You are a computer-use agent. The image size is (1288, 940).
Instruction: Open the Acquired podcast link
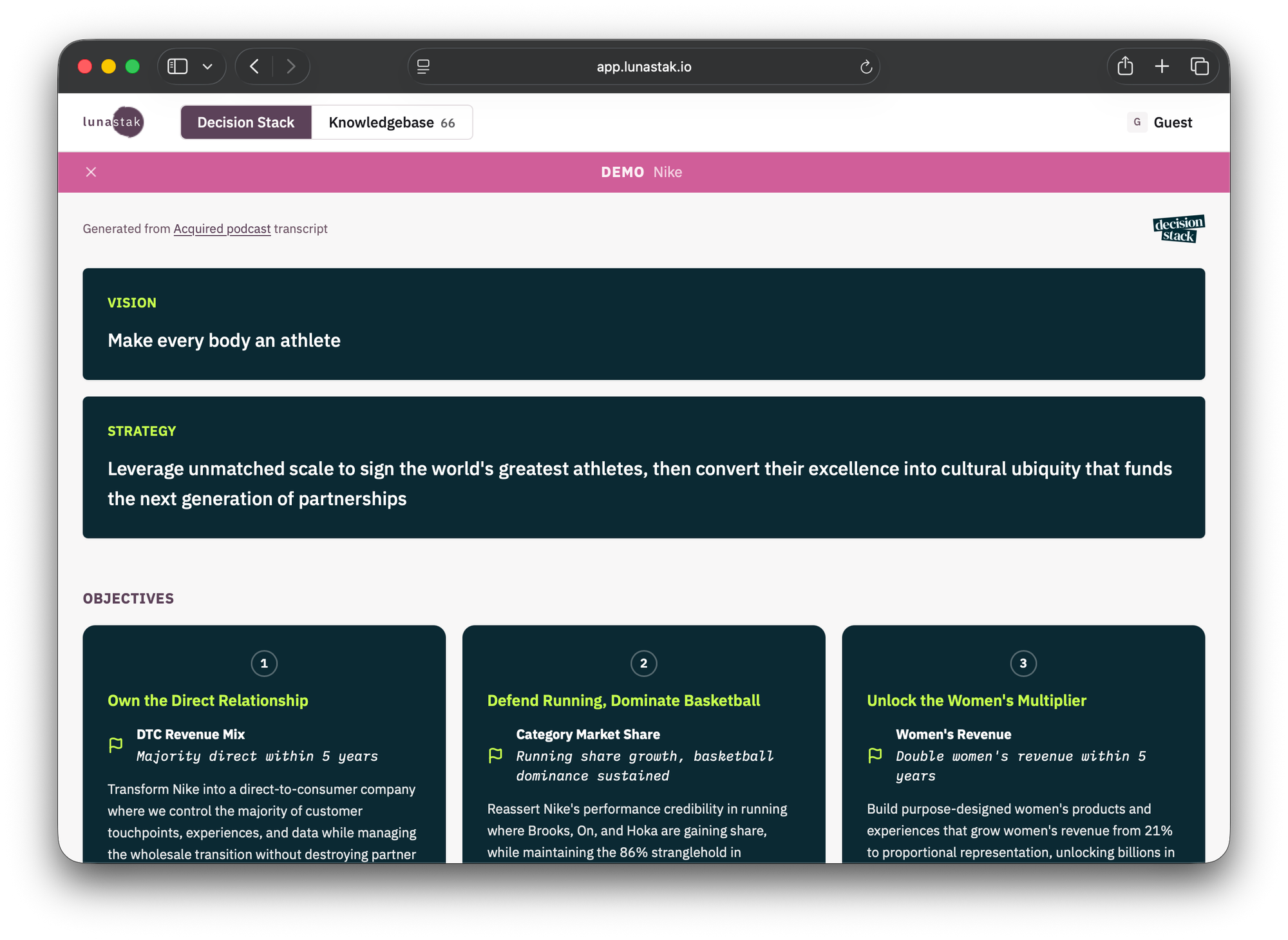(222, 229)
